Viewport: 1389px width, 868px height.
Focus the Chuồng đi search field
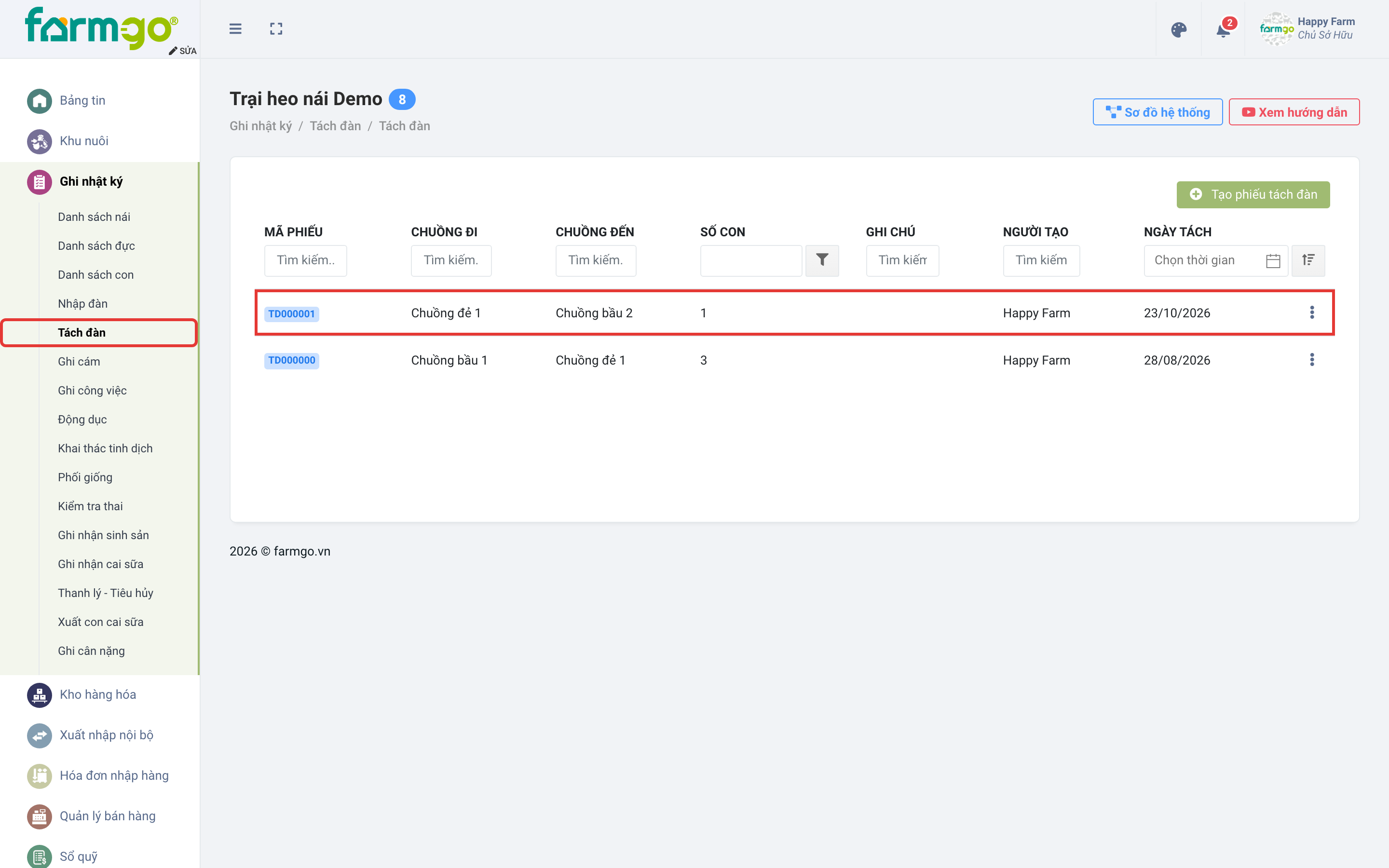point(451,260)
